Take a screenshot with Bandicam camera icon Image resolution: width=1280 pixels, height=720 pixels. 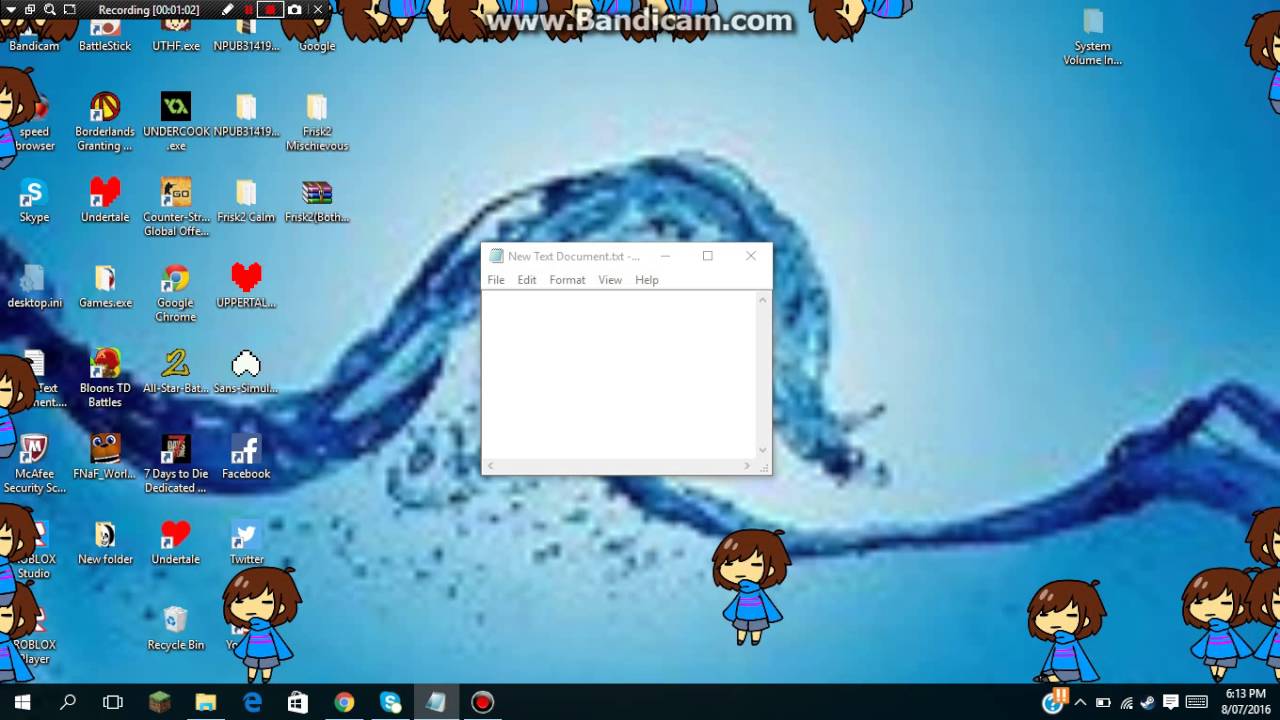click(295, 10)
